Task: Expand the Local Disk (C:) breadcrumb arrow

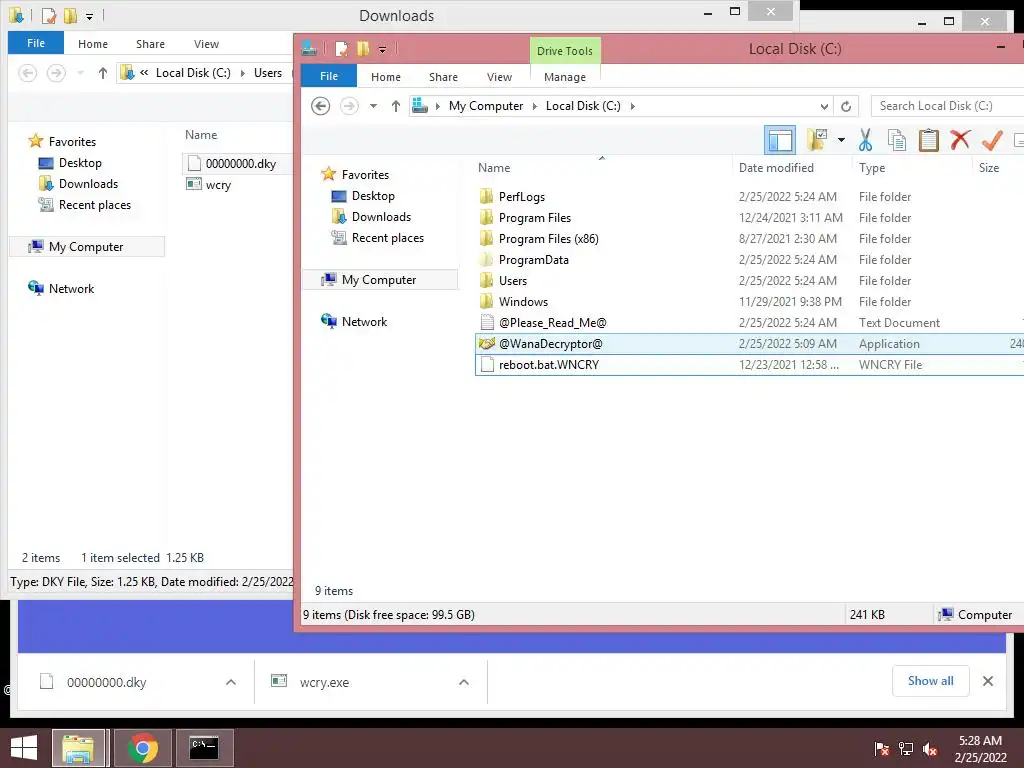Action: pyautogui.click(x=632, y=106)
